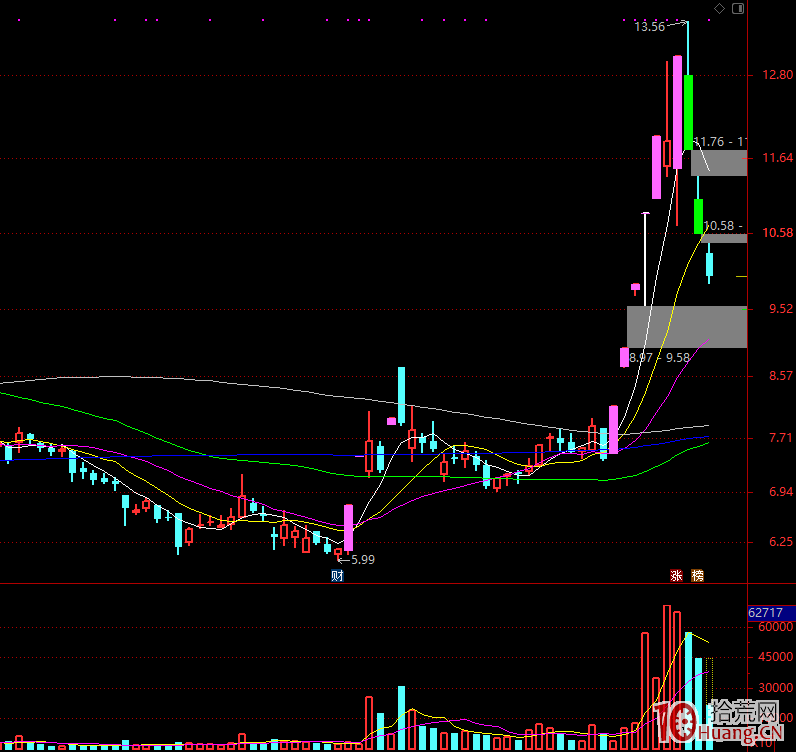Screen dimensions: 796x752
Task: Select the tall cyan candle peaking near 8.57
Action: [402, 396]
